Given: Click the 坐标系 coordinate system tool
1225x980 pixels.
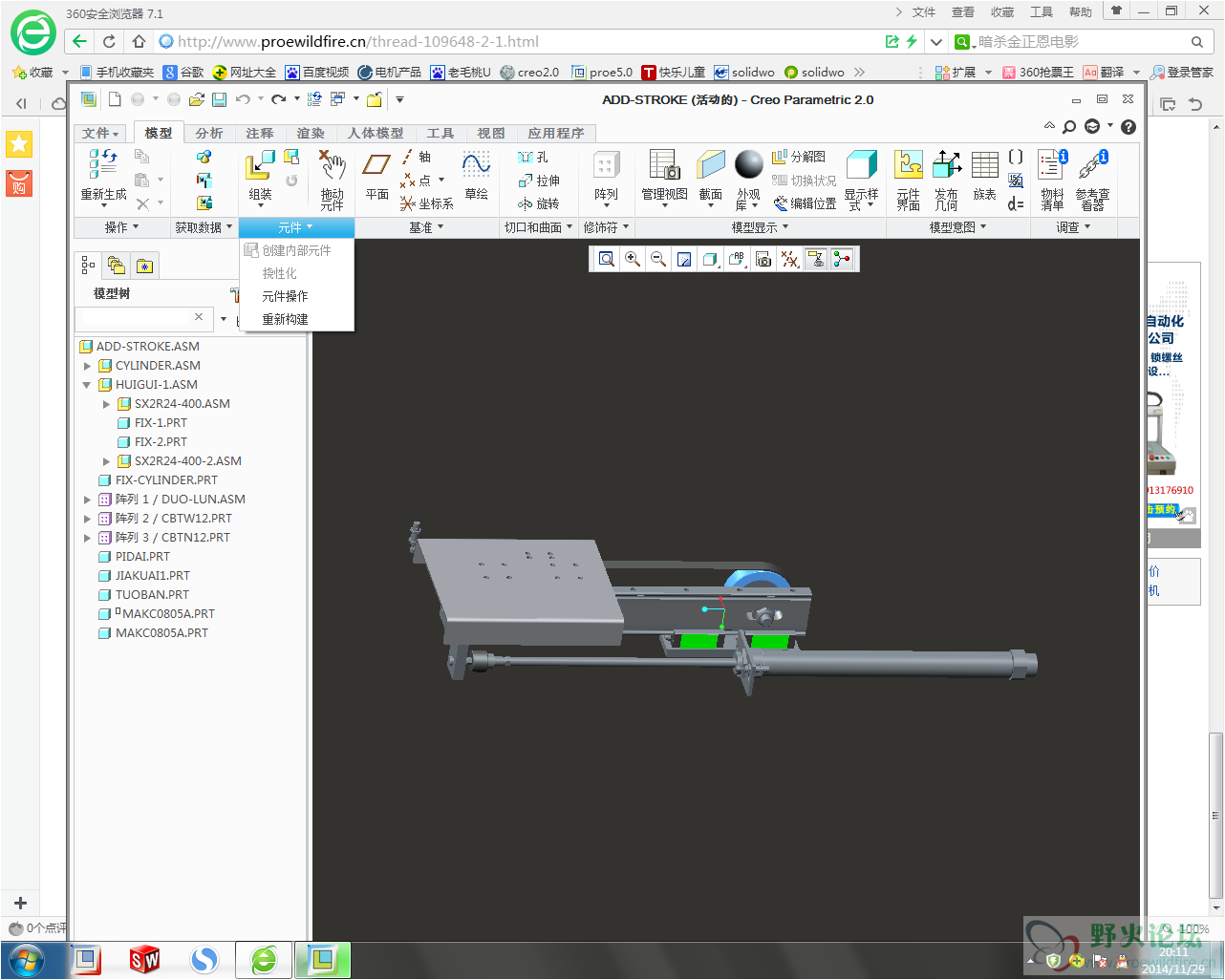Looking at the screenshot, I should (426, 203).
